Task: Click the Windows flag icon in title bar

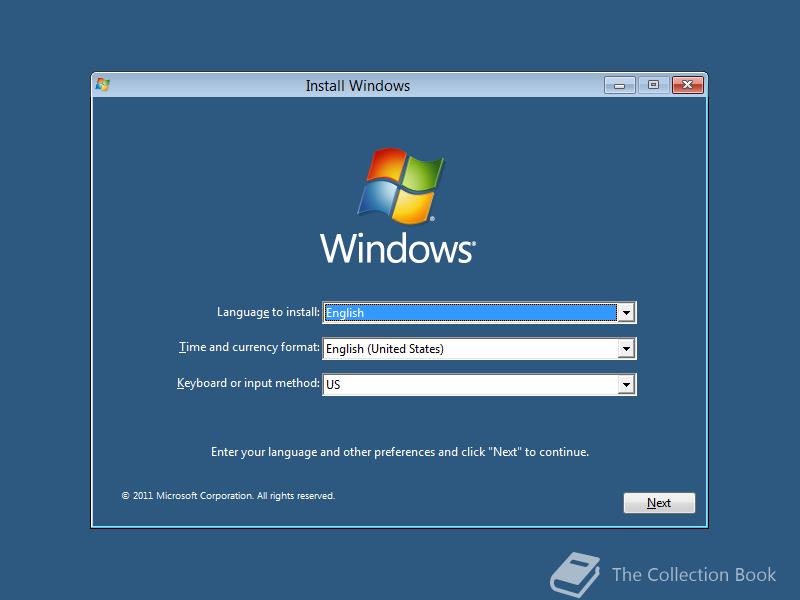Action: click(x=103, y=84)
